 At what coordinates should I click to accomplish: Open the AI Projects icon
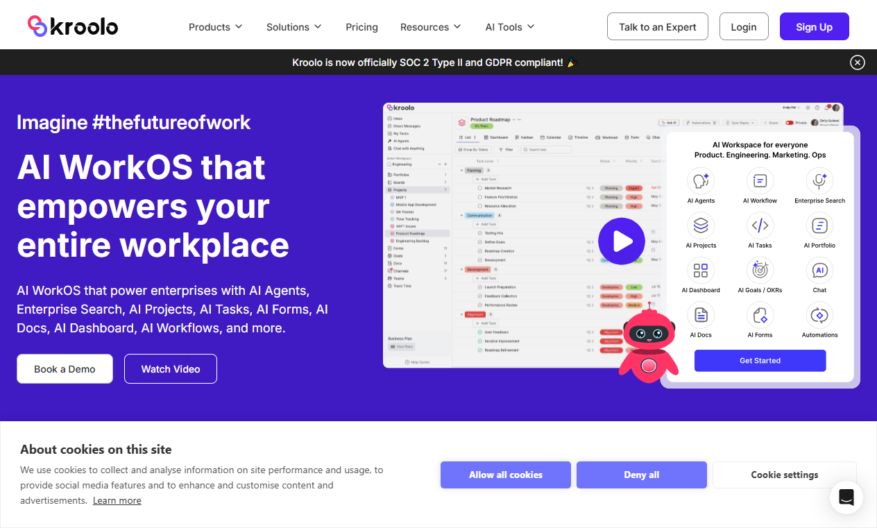700,225
